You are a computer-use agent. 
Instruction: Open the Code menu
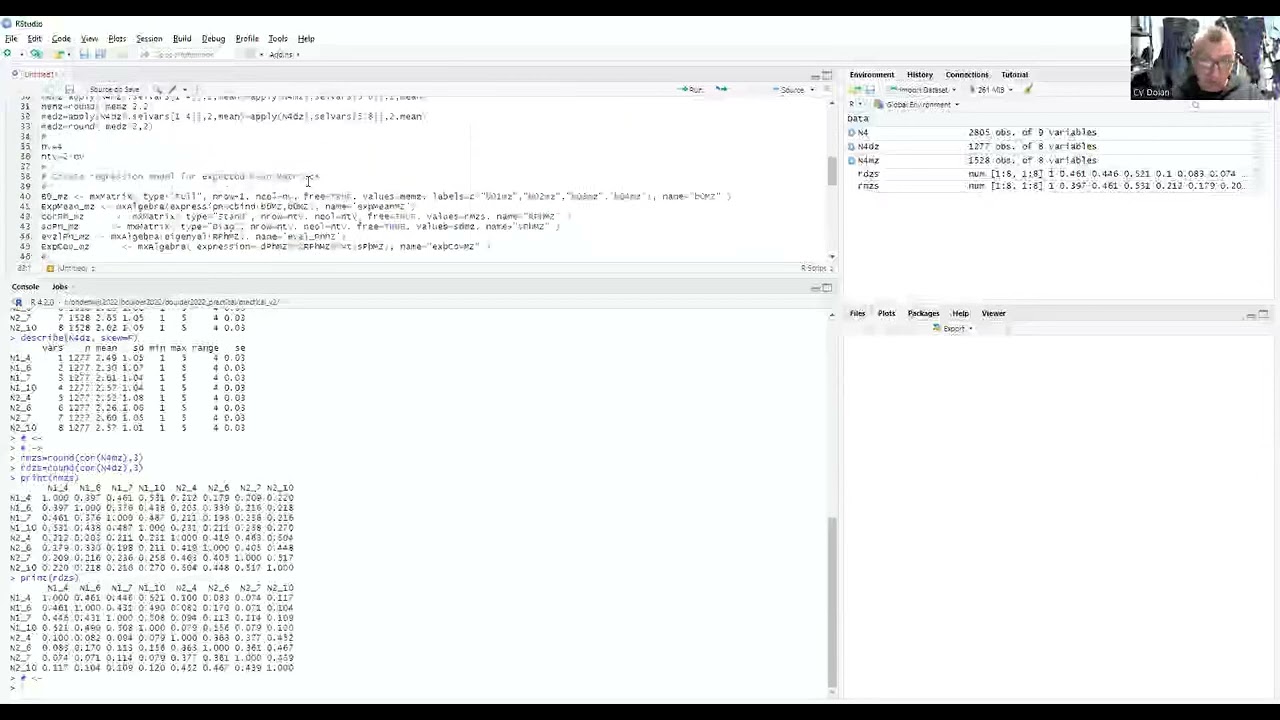click(x=61, y=39)
